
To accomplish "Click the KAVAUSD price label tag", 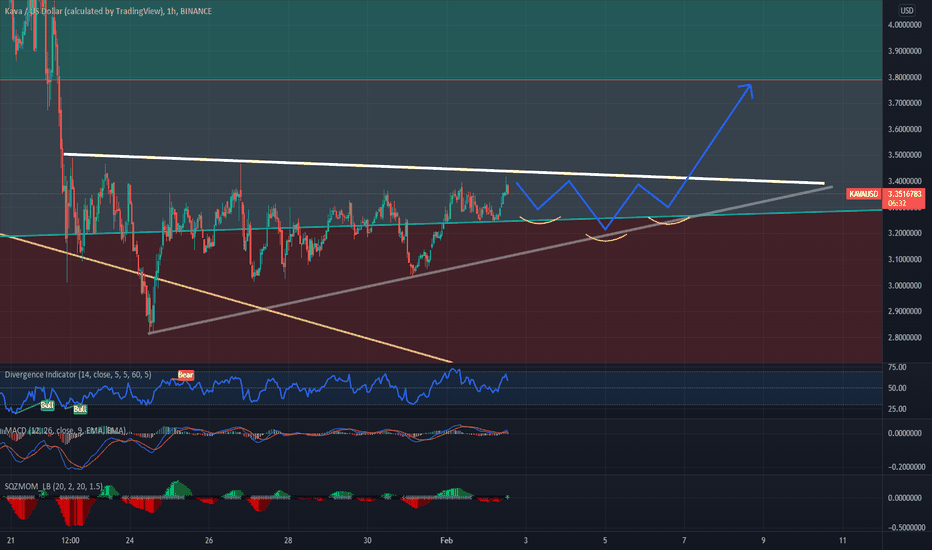I will pos(864,194).
